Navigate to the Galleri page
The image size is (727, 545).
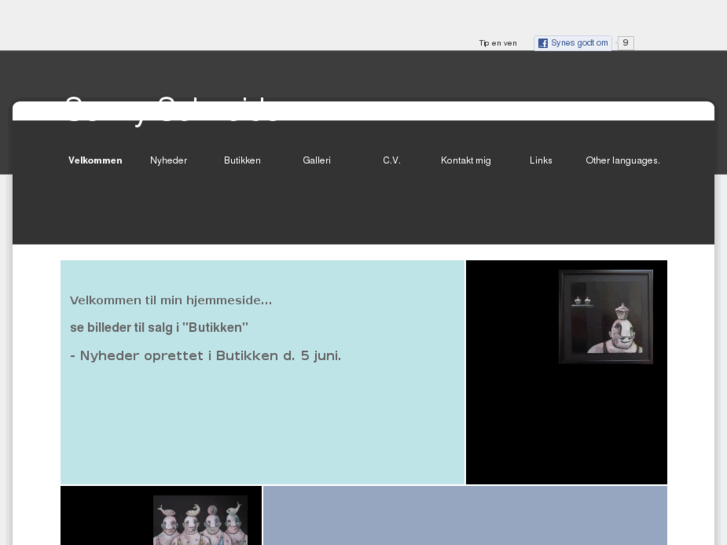coord(317,160)
